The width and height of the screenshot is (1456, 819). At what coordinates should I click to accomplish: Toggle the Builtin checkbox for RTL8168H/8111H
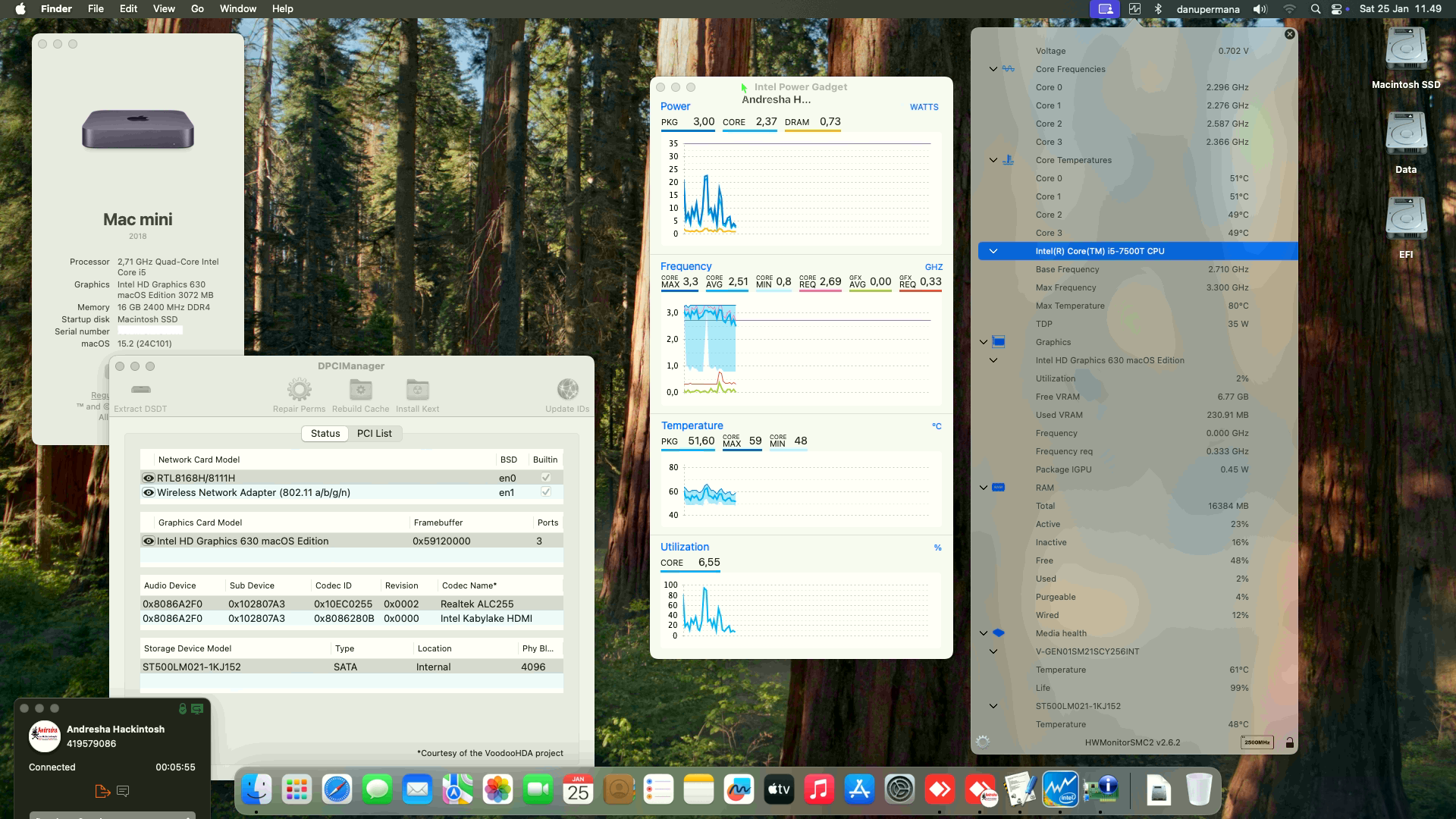544,477
